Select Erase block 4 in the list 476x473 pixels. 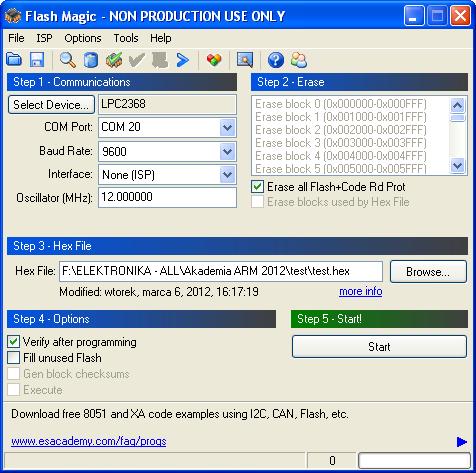[341, 156]
